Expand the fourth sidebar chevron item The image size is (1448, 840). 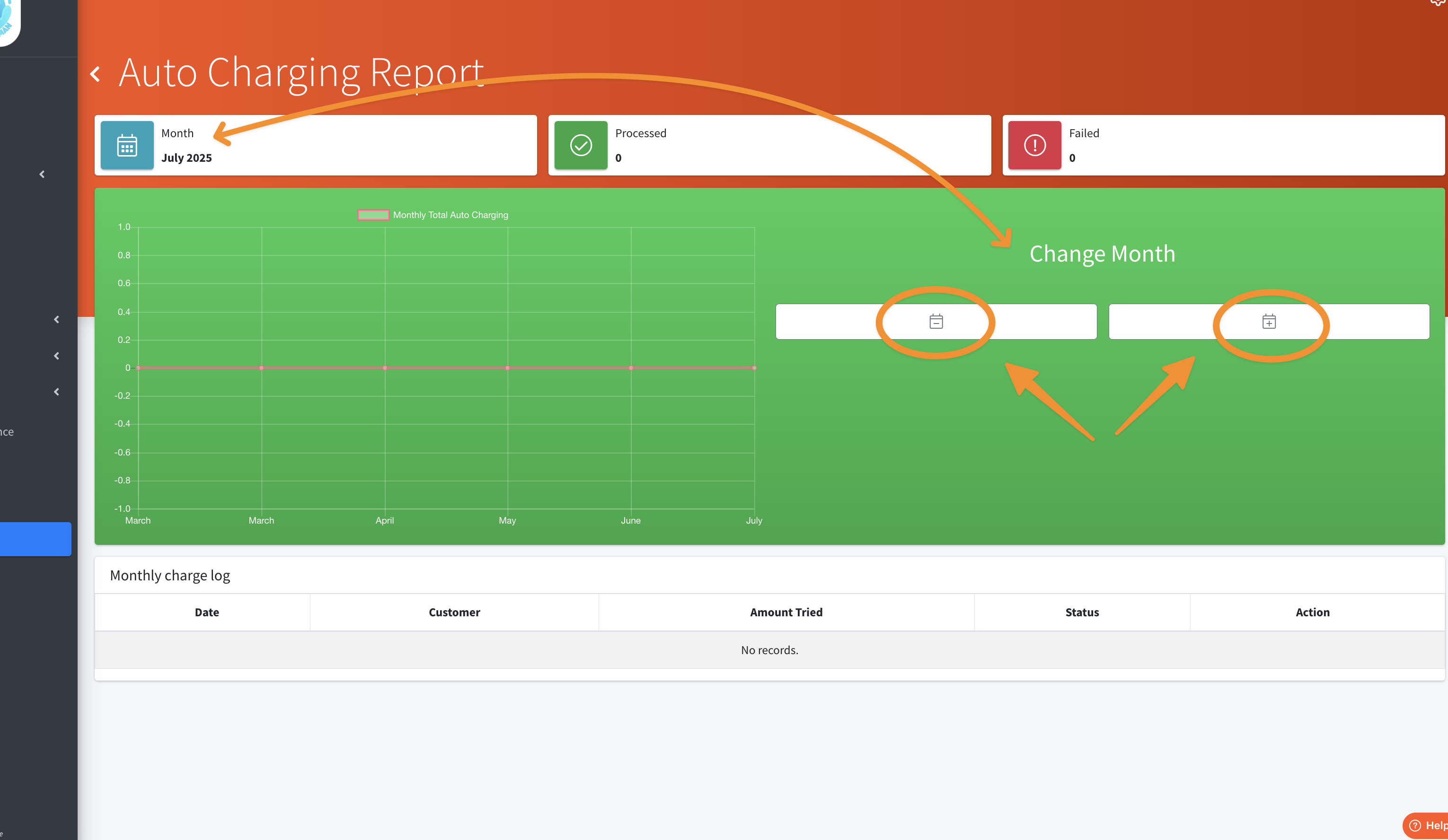tap(56, 392)
